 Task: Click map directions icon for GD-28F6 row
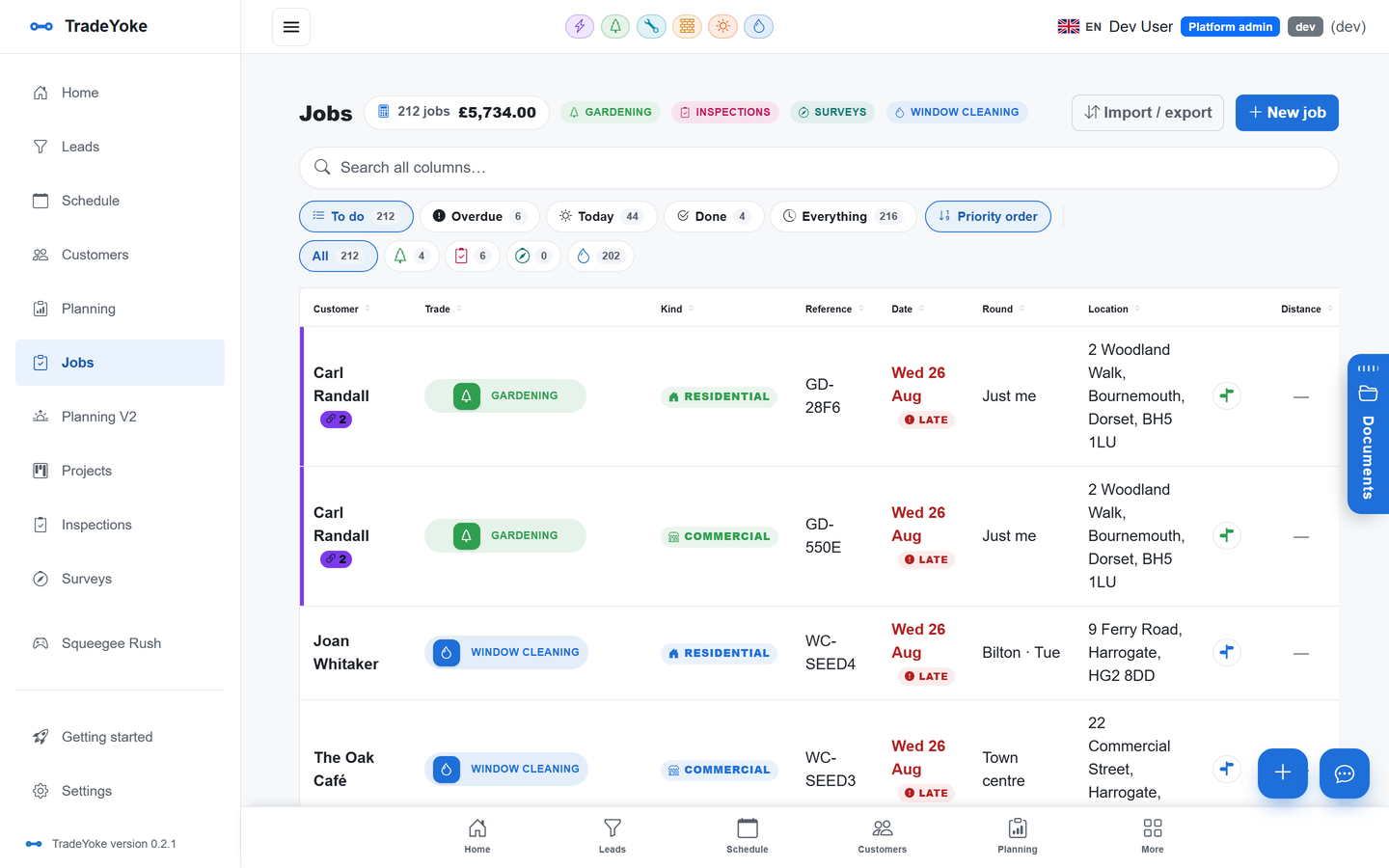[1227, 395]
